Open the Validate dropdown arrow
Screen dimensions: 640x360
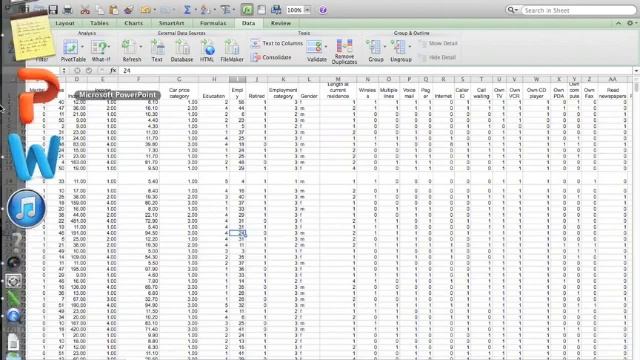tap(326, 47)
